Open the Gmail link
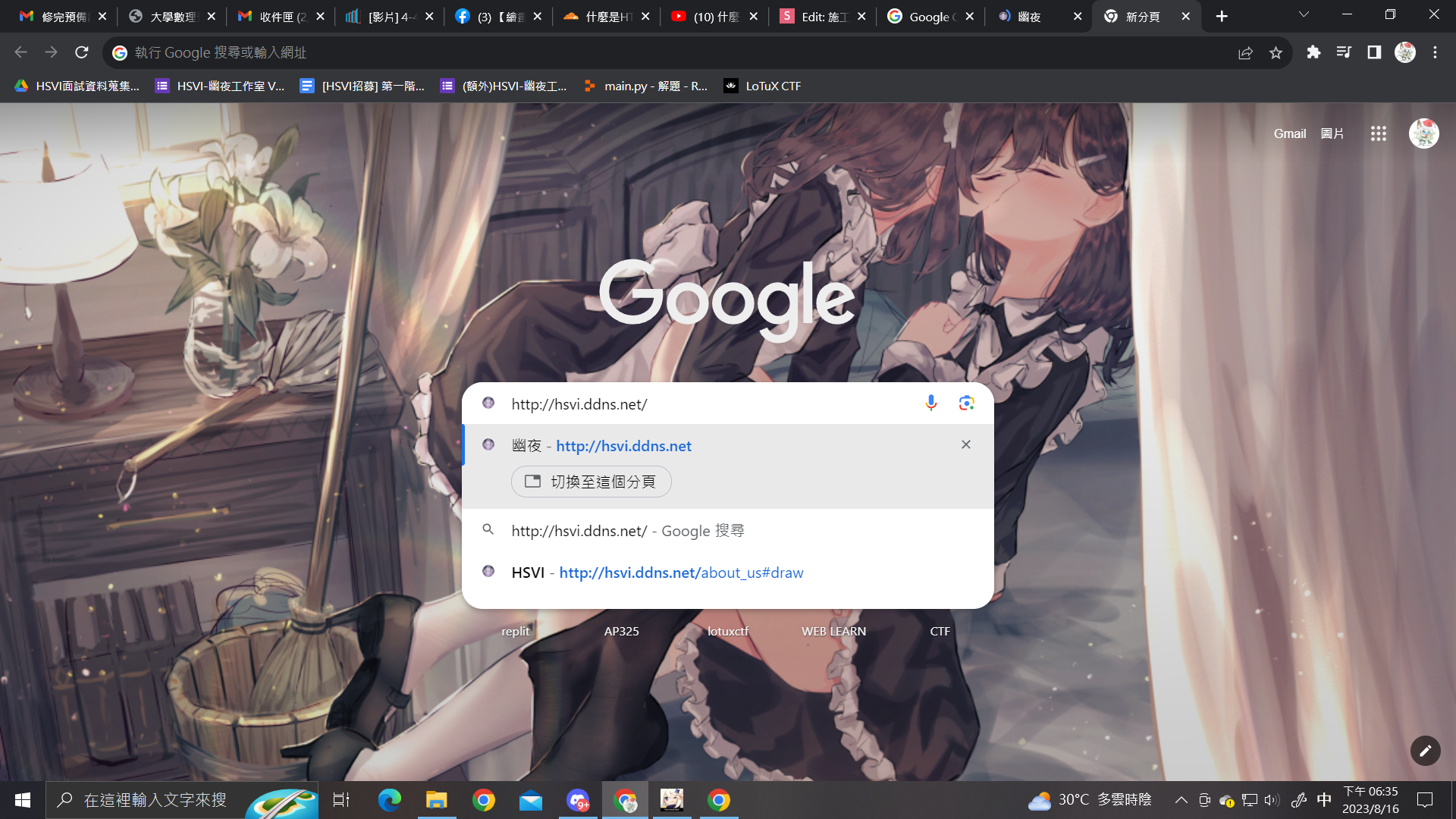This screenshot has height=819, width=1456. pos(1289,133)
